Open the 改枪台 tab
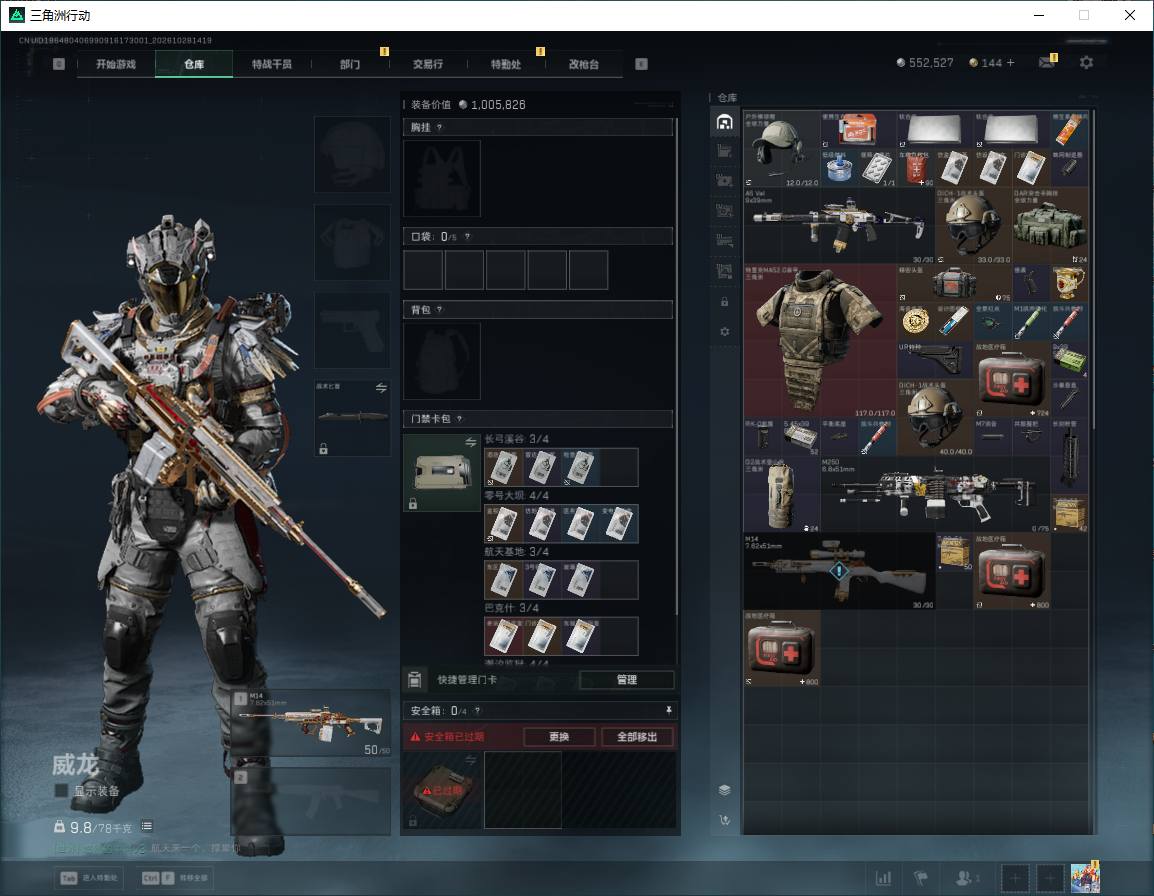 coord(584,64)
